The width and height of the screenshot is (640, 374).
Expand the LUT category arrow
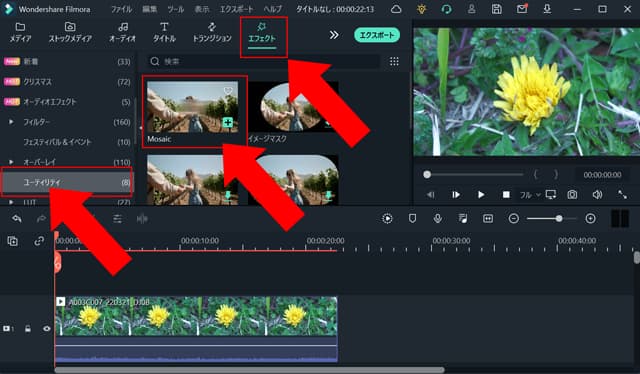tap(11, 202)
